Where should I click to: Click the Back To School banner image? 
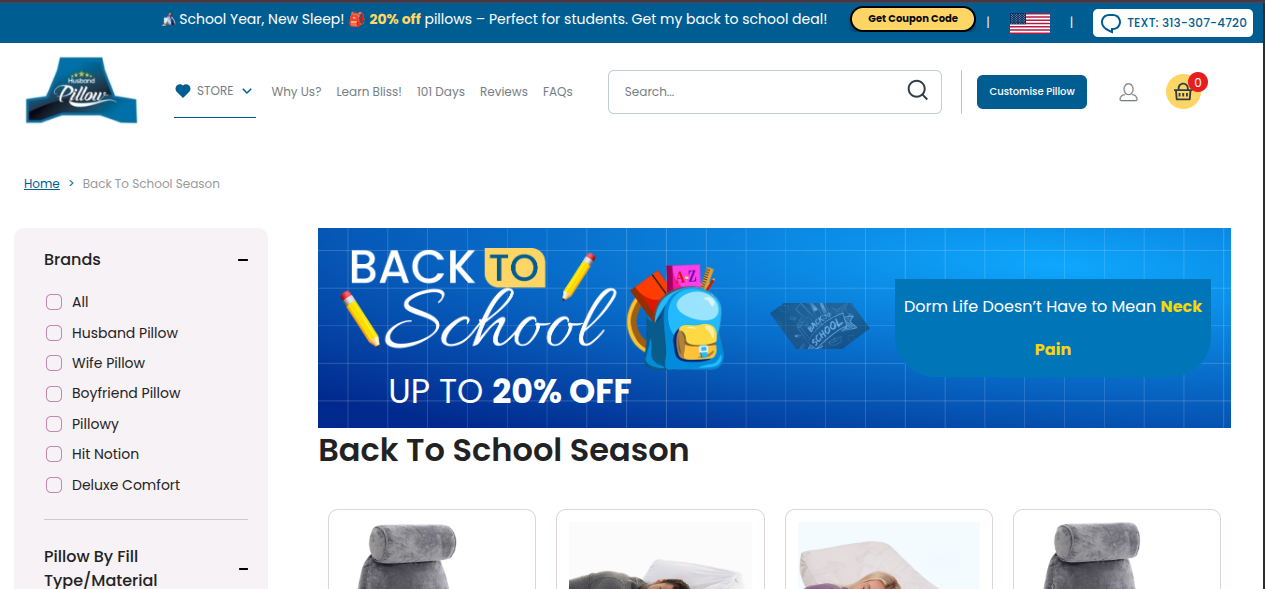click(x=774, y=328)
